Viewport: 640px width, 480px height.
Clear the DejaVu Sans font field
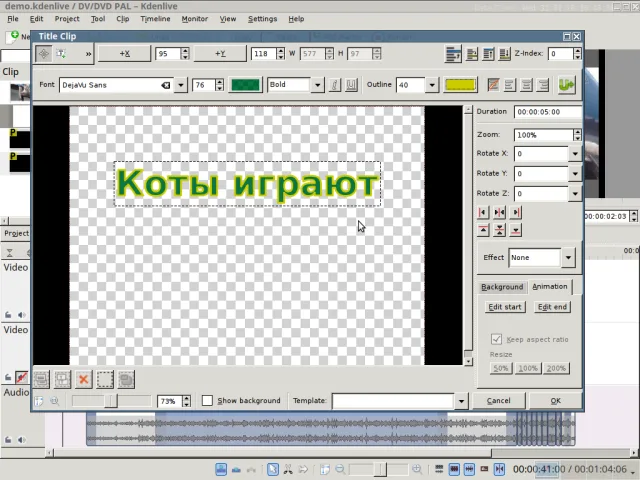point(165,85)
